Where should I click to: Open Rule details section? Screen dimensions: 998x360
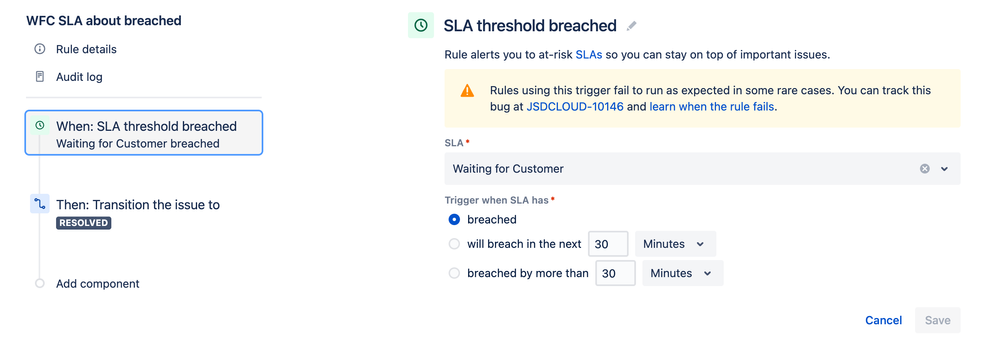86,49
